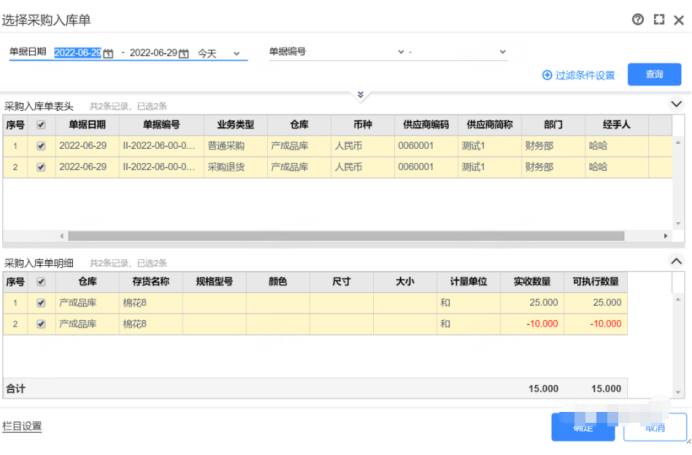
Task: Click the plus icon beside 过滤条件设置
Action: pyautogui.click(x=547, y=75)
